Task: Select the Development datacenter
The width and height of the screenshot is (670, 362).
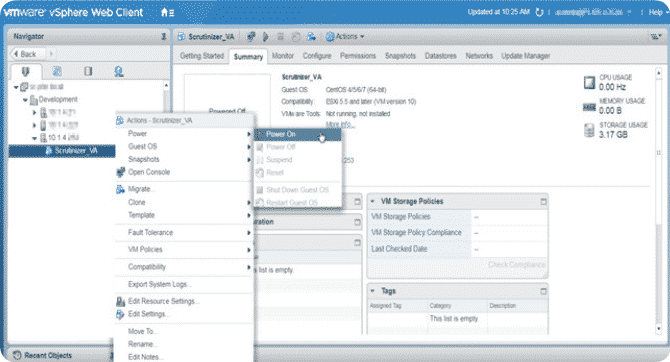Action: tap(58, 100)
